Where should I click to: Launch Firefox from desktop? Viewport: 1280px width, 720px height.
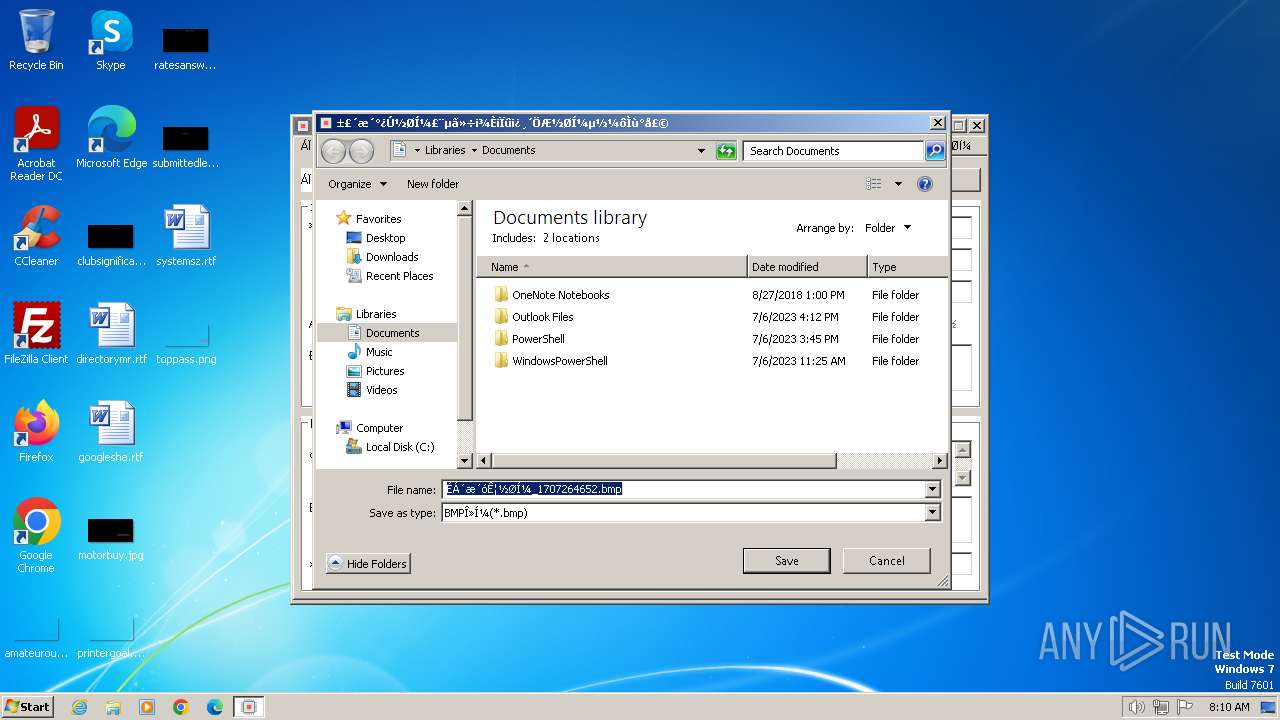[x=36, y=432]
